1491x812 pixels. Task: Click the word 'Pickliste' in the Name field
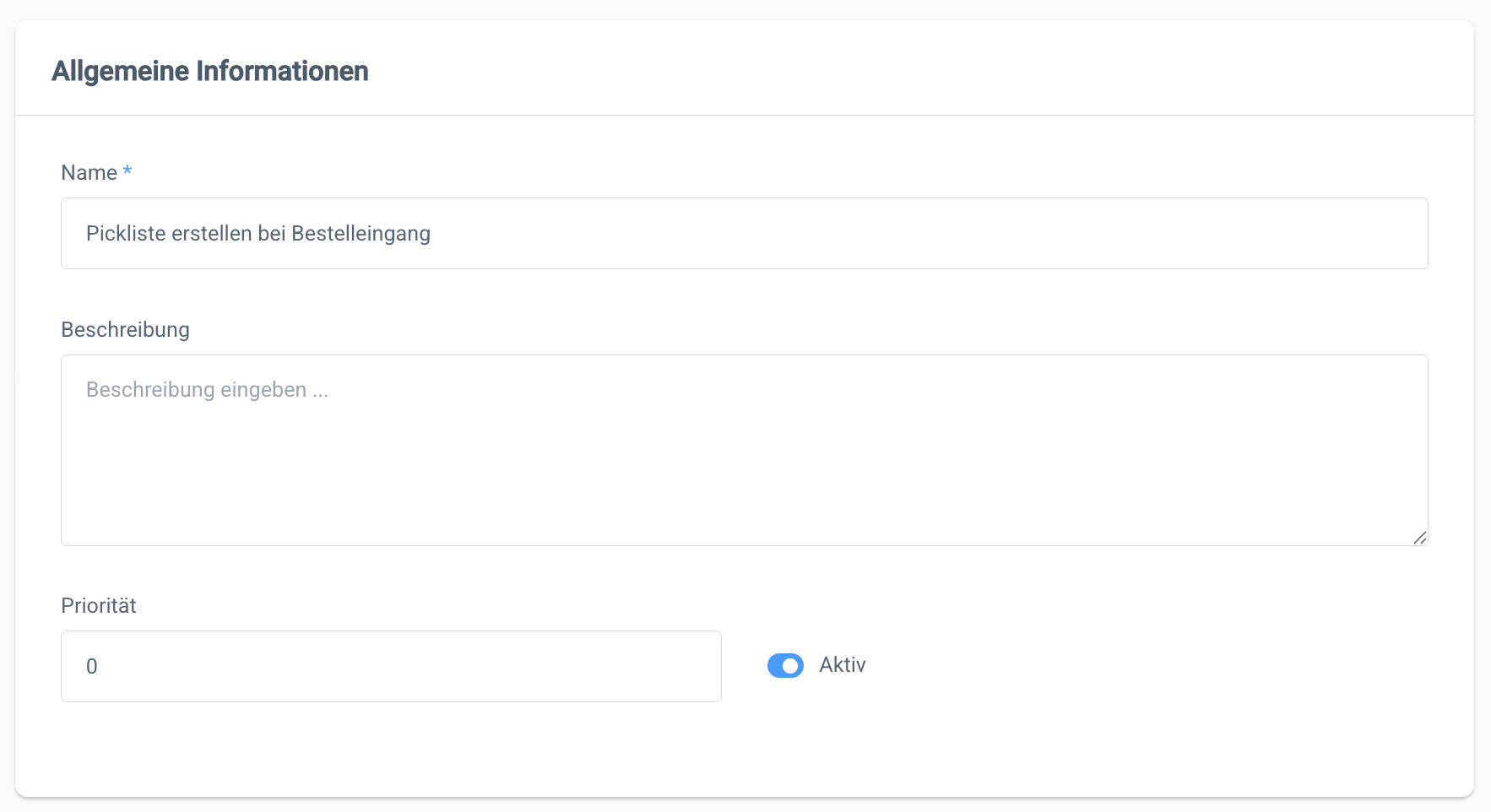coord(126,234)
